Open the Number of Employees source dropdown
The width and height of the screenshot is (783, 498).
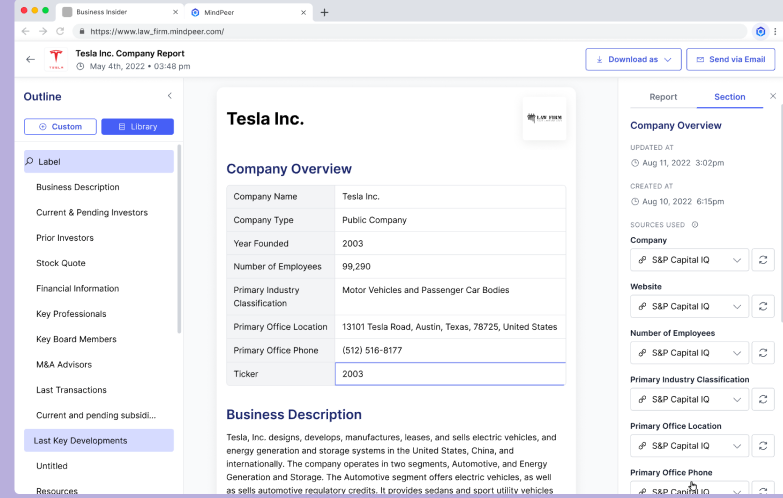click(689, 353)
